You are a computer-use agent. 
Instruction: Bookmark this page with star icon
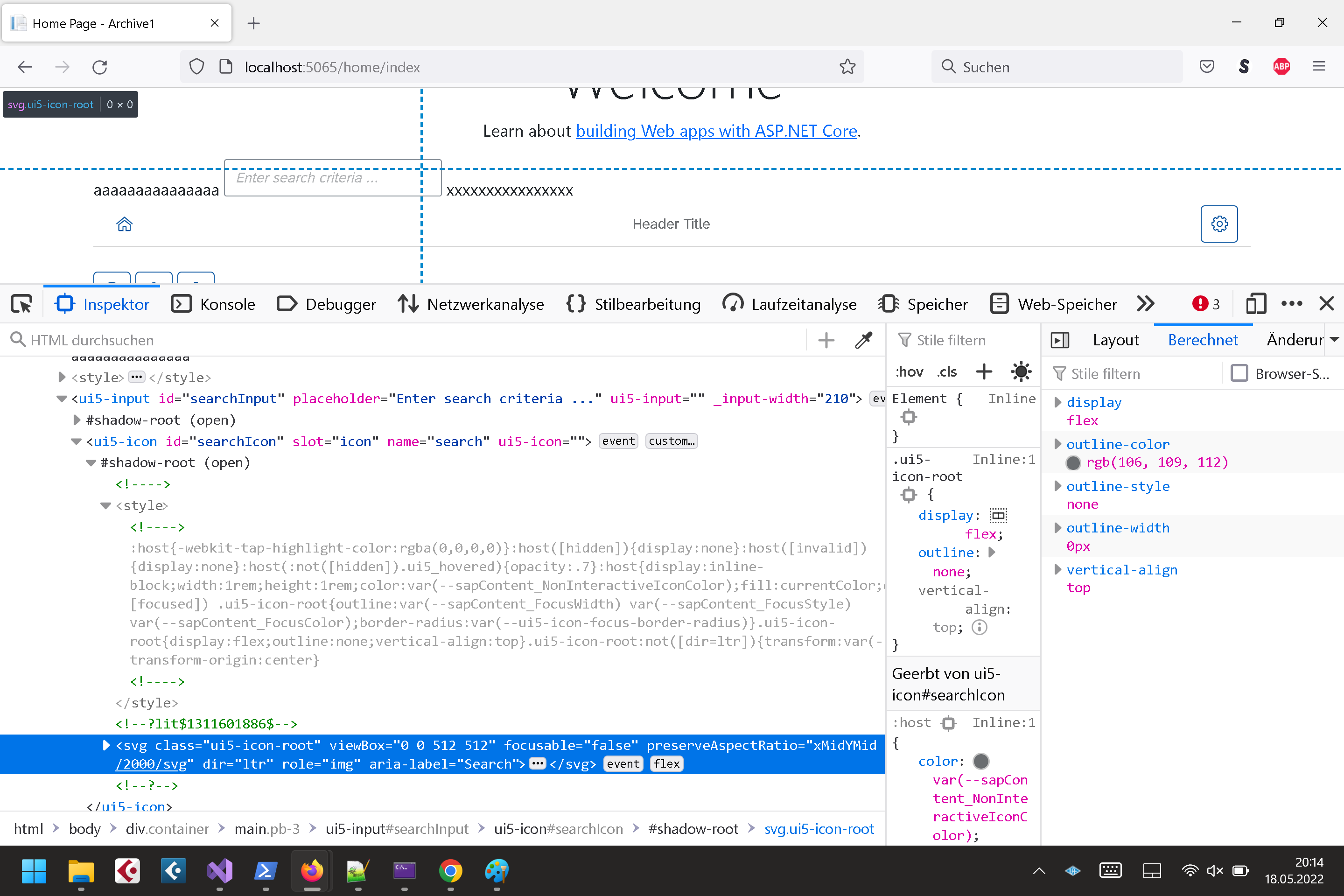847,67
